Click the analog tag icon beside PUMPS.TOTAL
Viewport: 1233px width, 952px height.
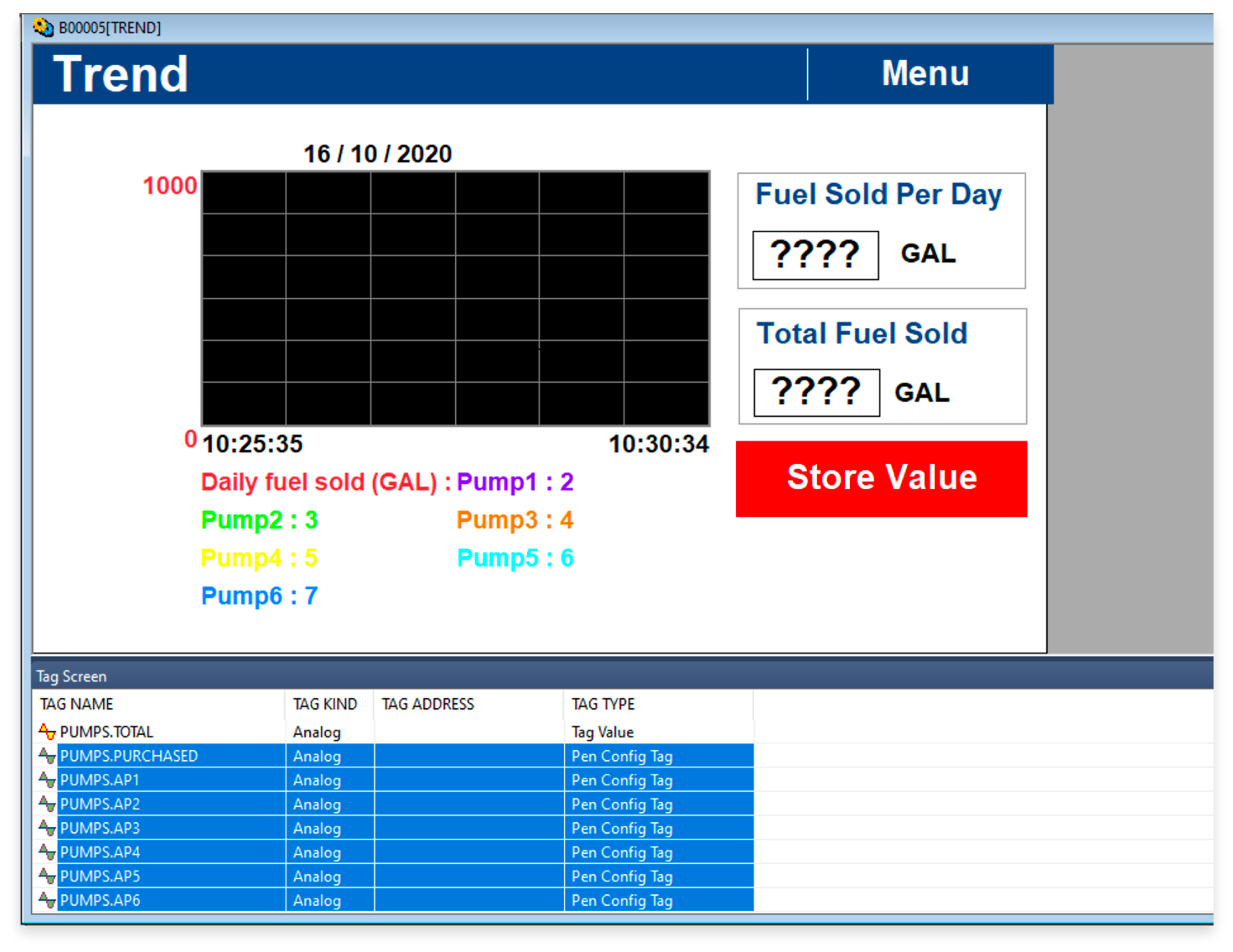point(47,731)
